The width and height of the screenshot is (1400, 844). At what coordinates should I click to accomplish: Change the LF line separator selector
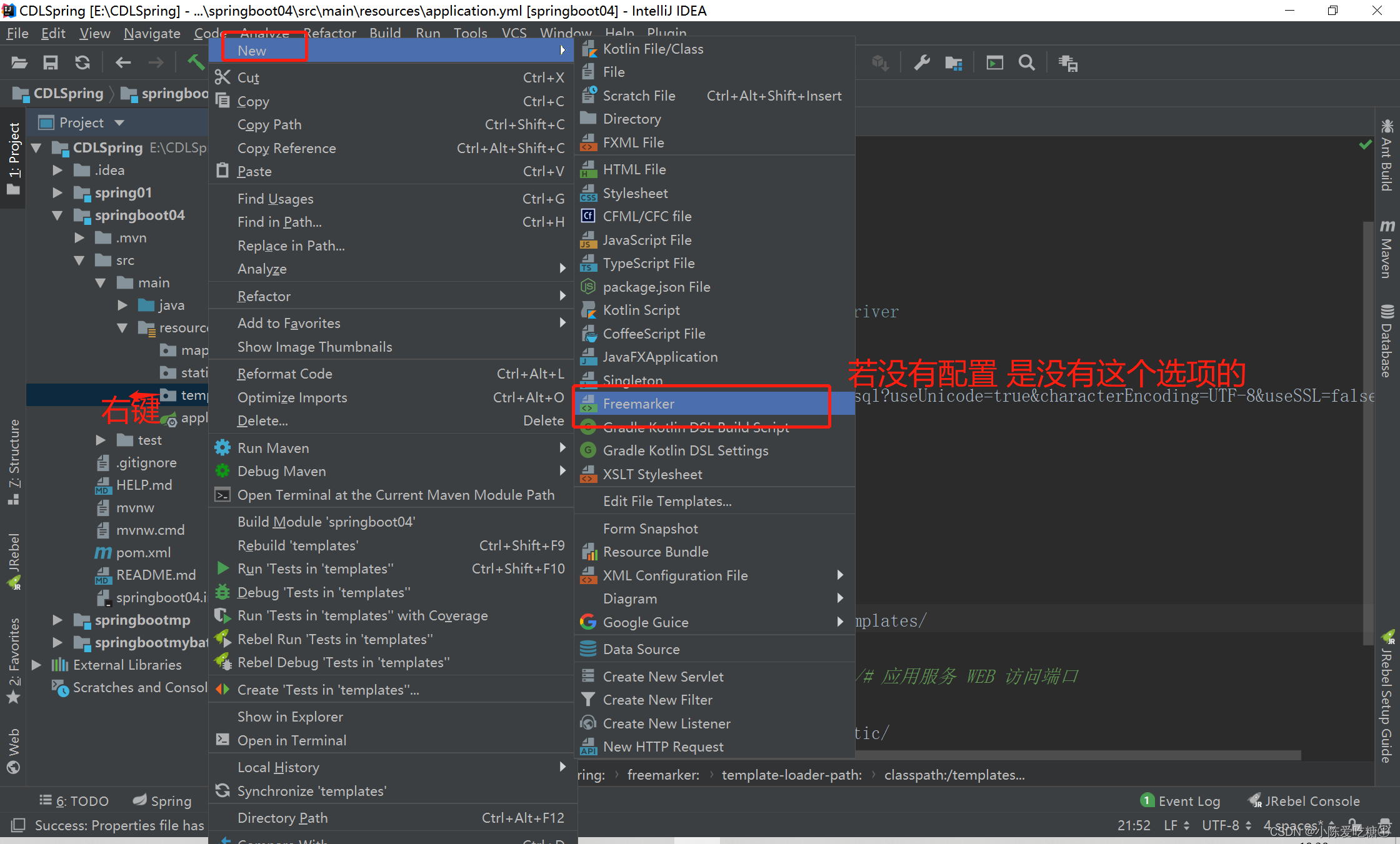point(1177,825)
